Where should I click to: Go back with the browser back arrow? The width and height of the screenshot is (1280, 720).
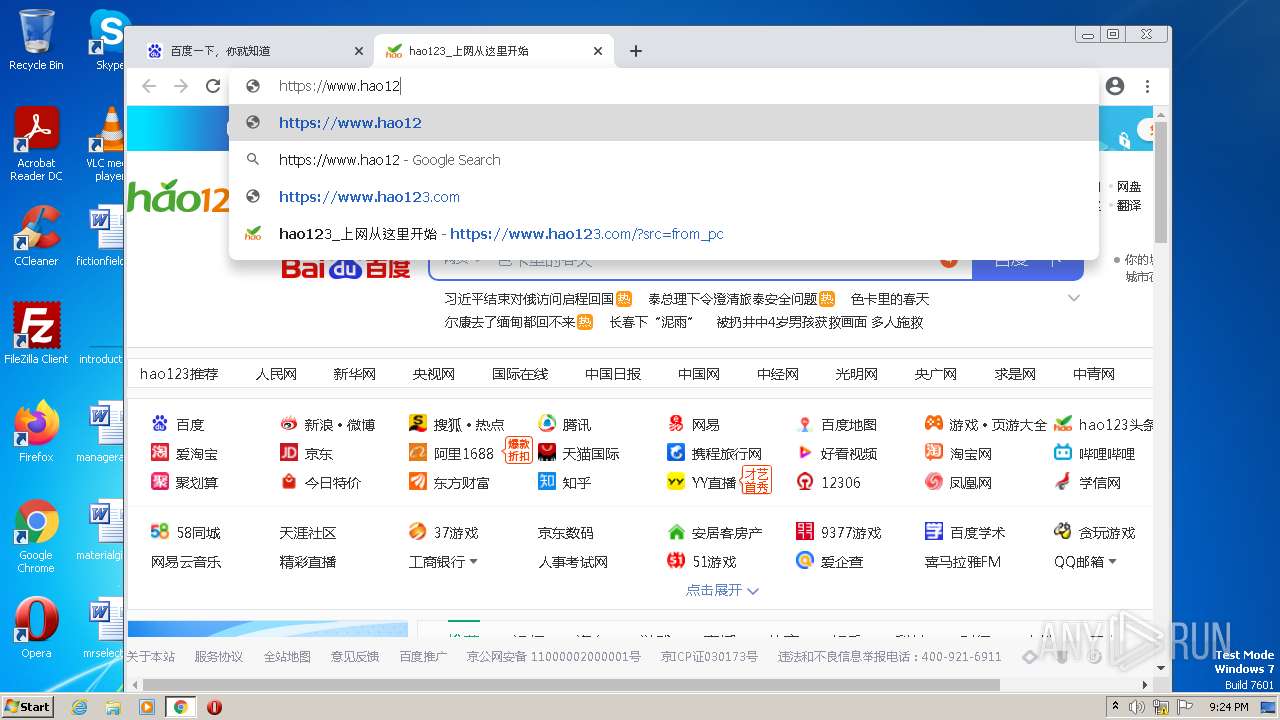coord(149,86)
